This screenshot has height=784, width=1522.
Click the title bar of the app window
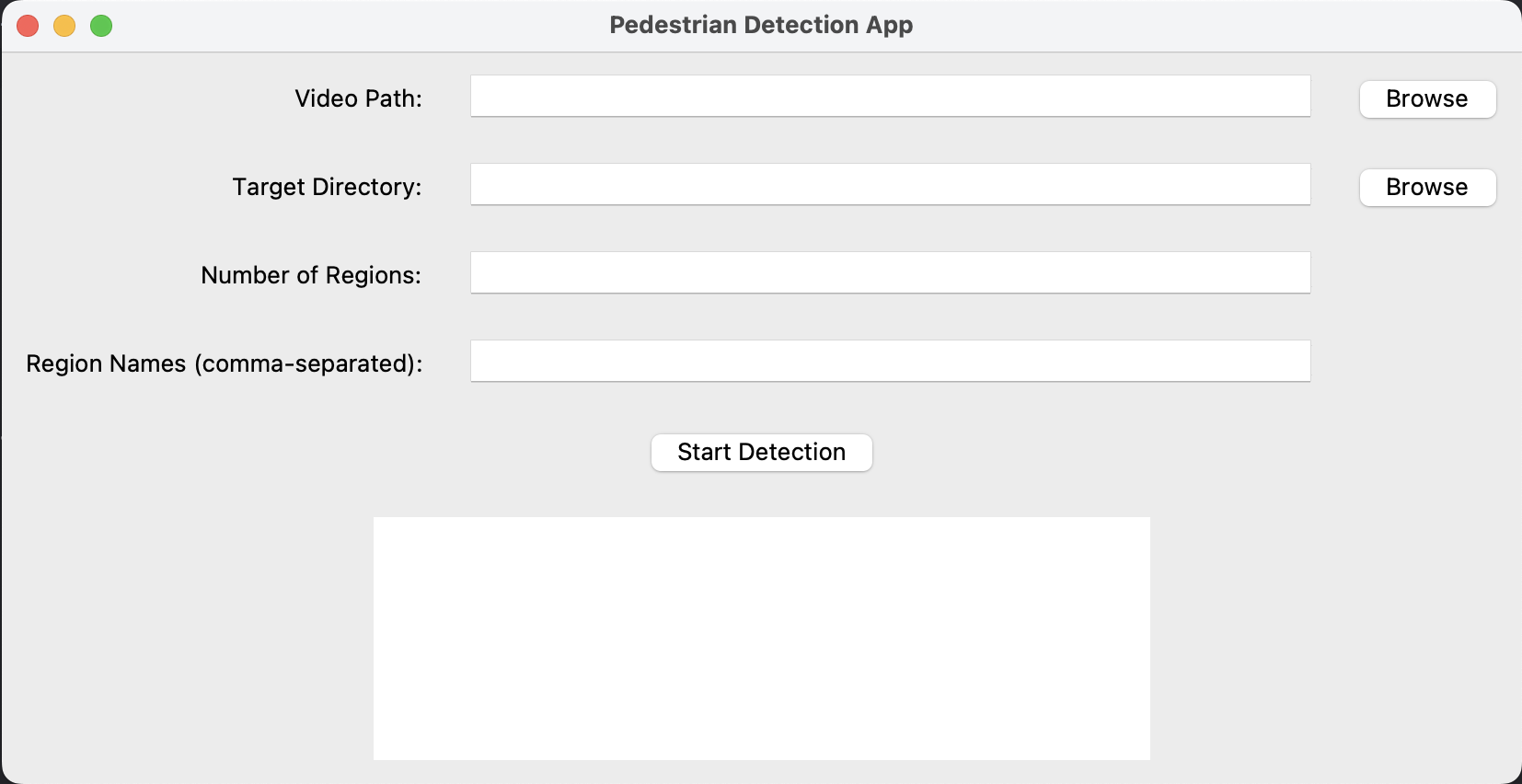368,25
